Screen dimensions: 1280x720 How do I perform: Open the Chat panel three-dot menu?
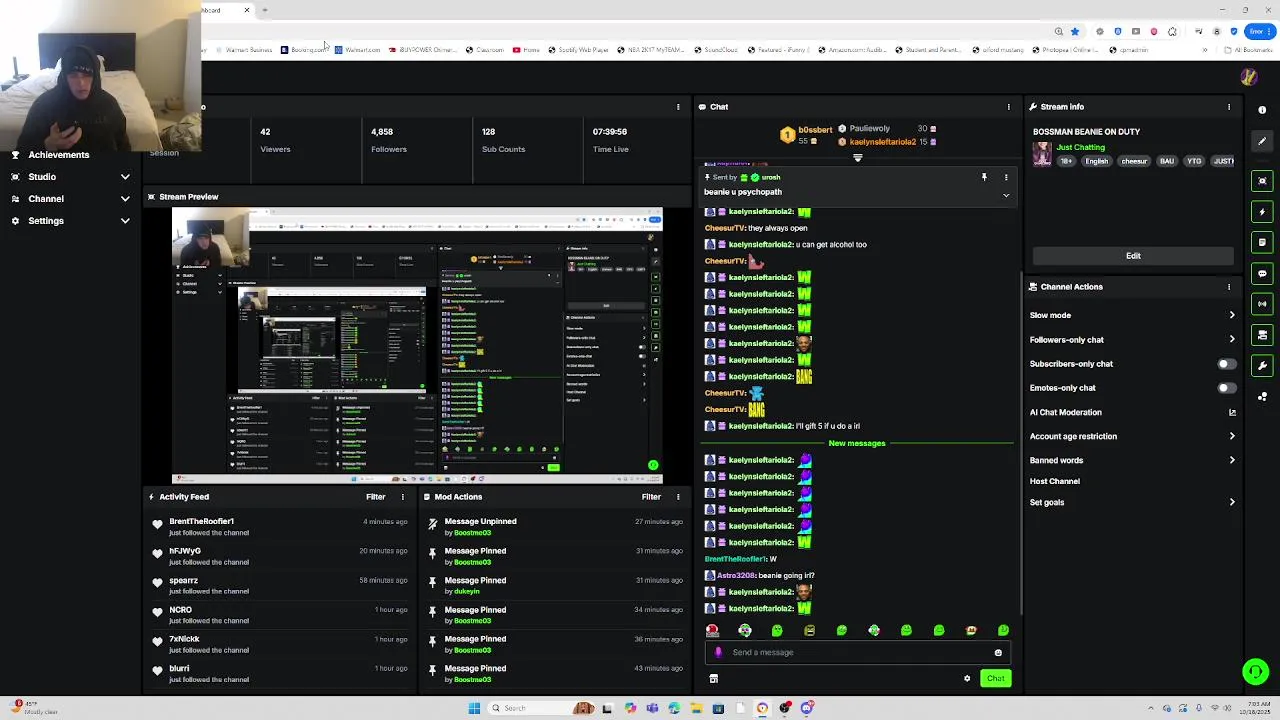click(x=1008, y=107)
